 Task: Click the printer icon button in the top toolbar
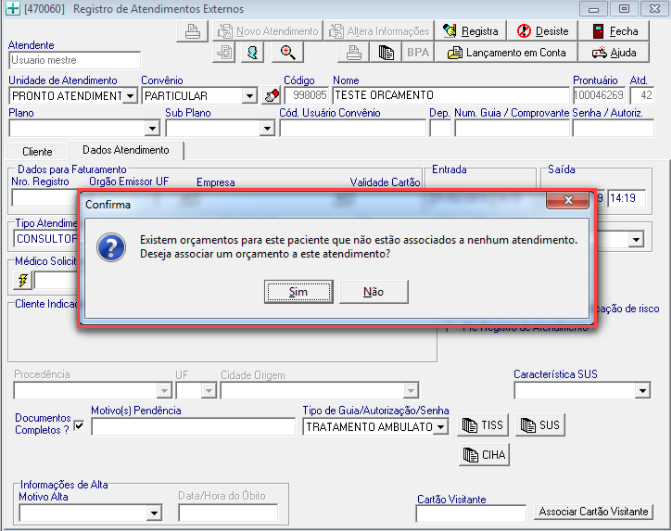(192, 31)
